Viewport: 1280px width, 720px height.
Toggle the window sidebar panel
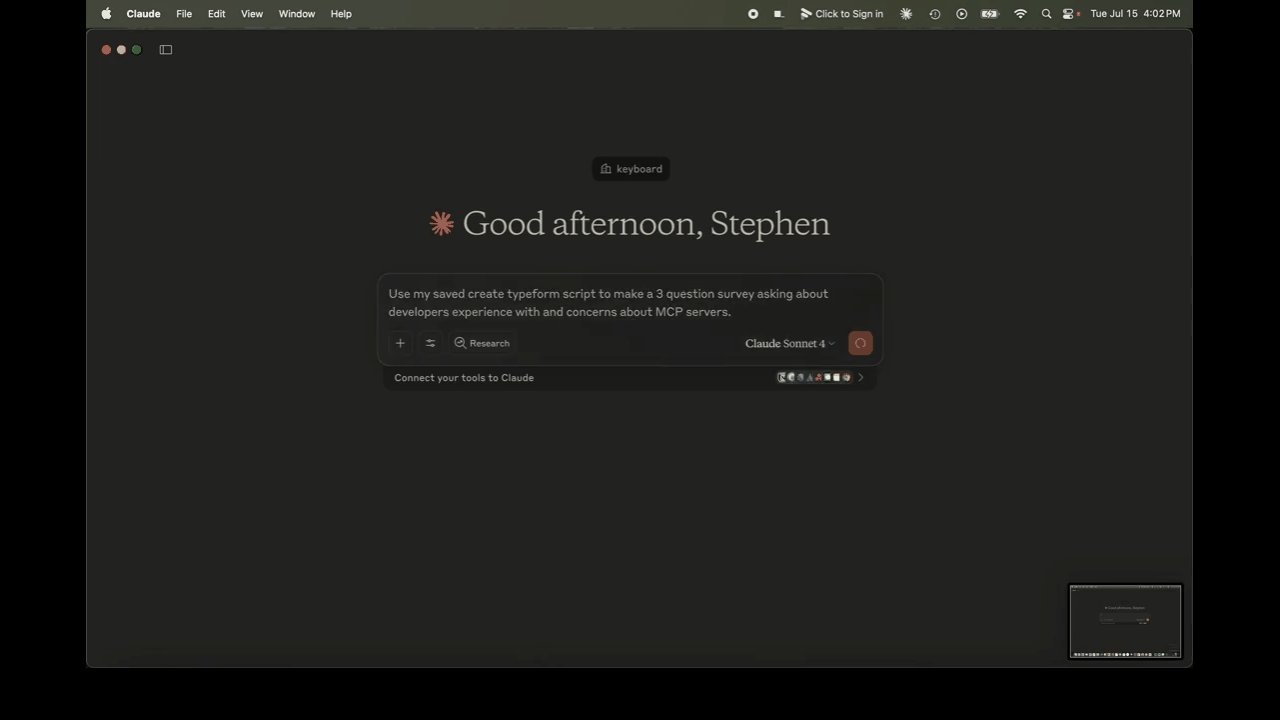[x=166, y=49]
